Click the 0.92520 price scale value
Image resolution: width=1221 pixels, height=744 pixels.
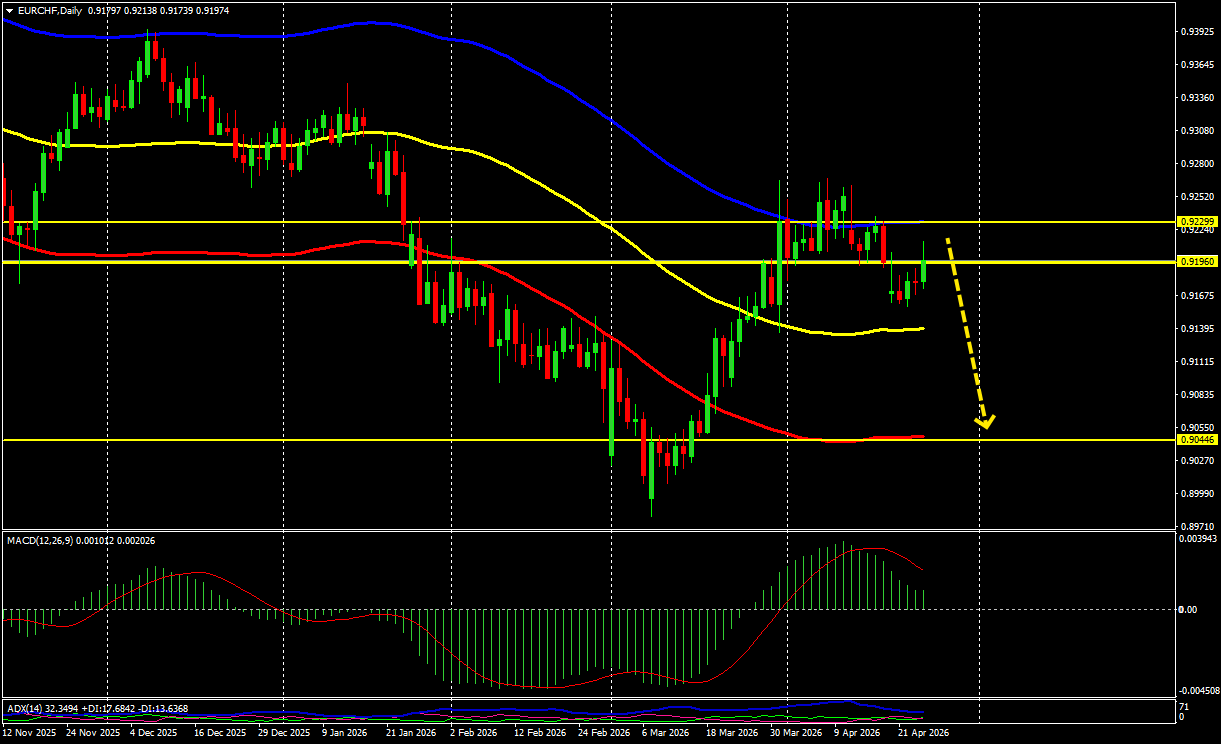click(1196, 197)
